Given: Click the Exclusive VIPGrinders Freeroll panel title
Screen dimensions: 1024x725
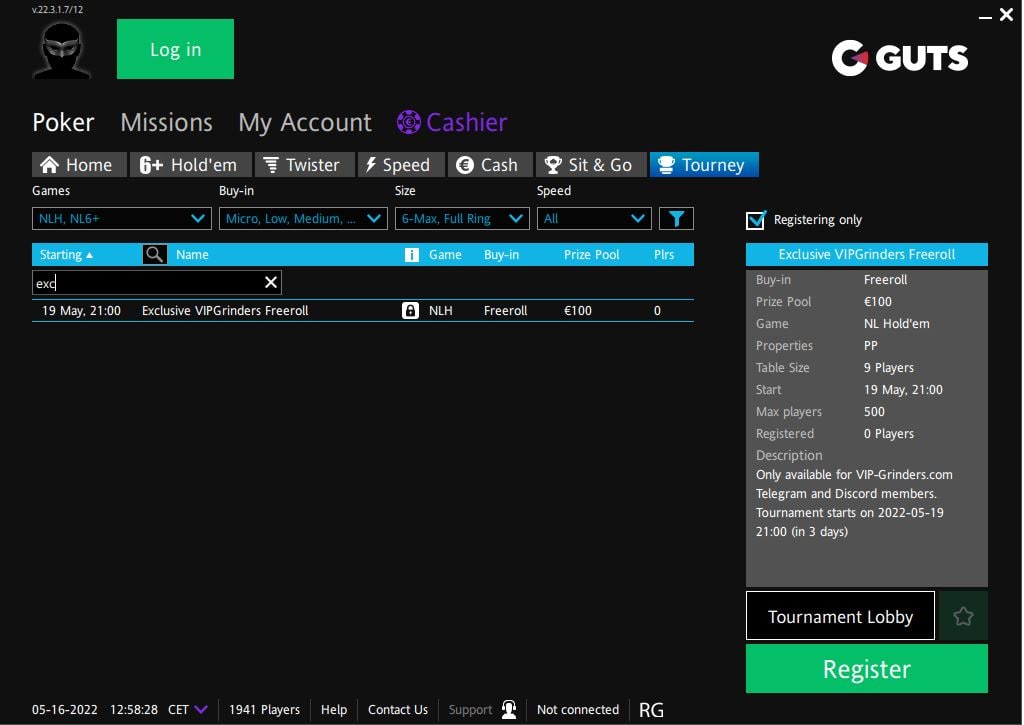Looking at the screenshot, I should click(867, 254).
